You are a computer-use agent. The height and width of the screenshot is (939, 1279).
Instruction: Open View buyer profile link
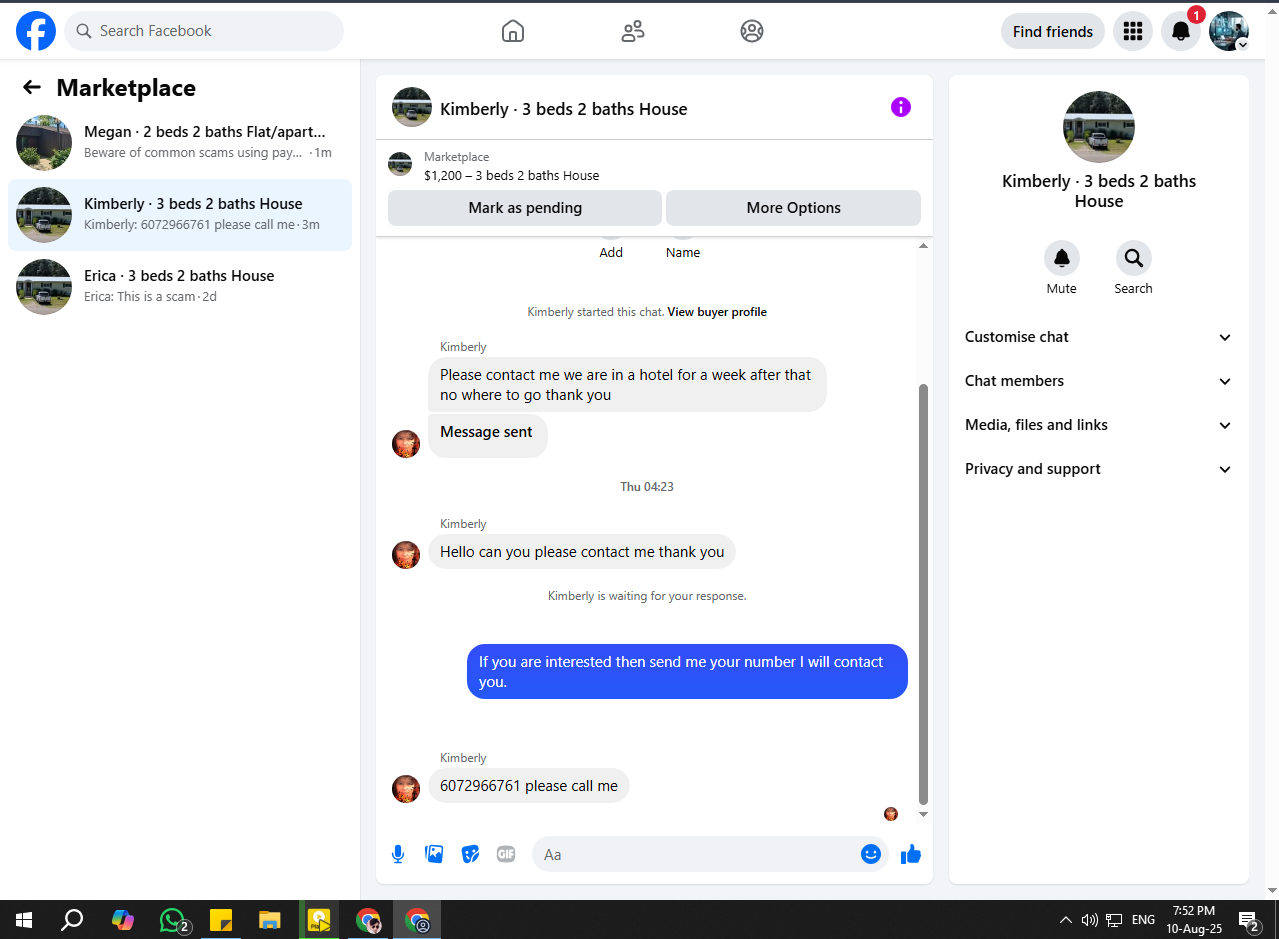[x=717, y=312]
